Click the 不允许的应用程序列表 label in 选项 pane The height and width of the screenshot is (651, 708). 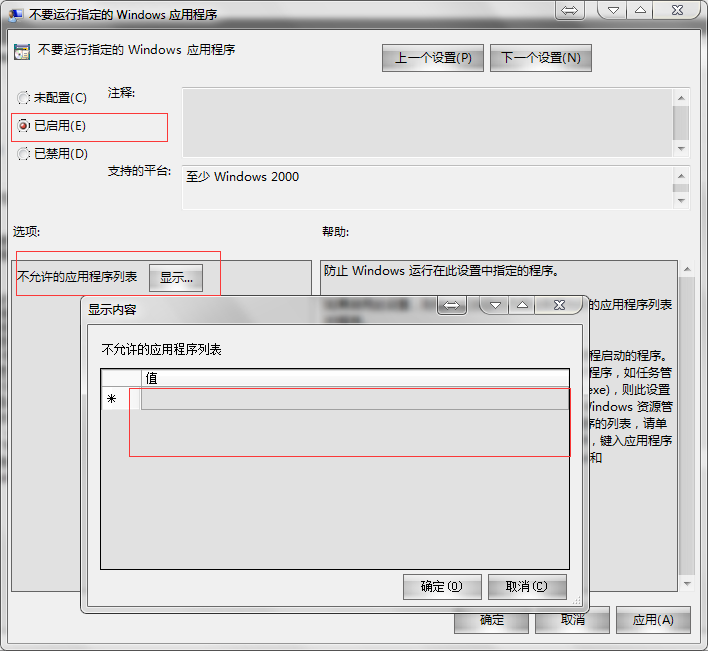(x=77, y=277)
